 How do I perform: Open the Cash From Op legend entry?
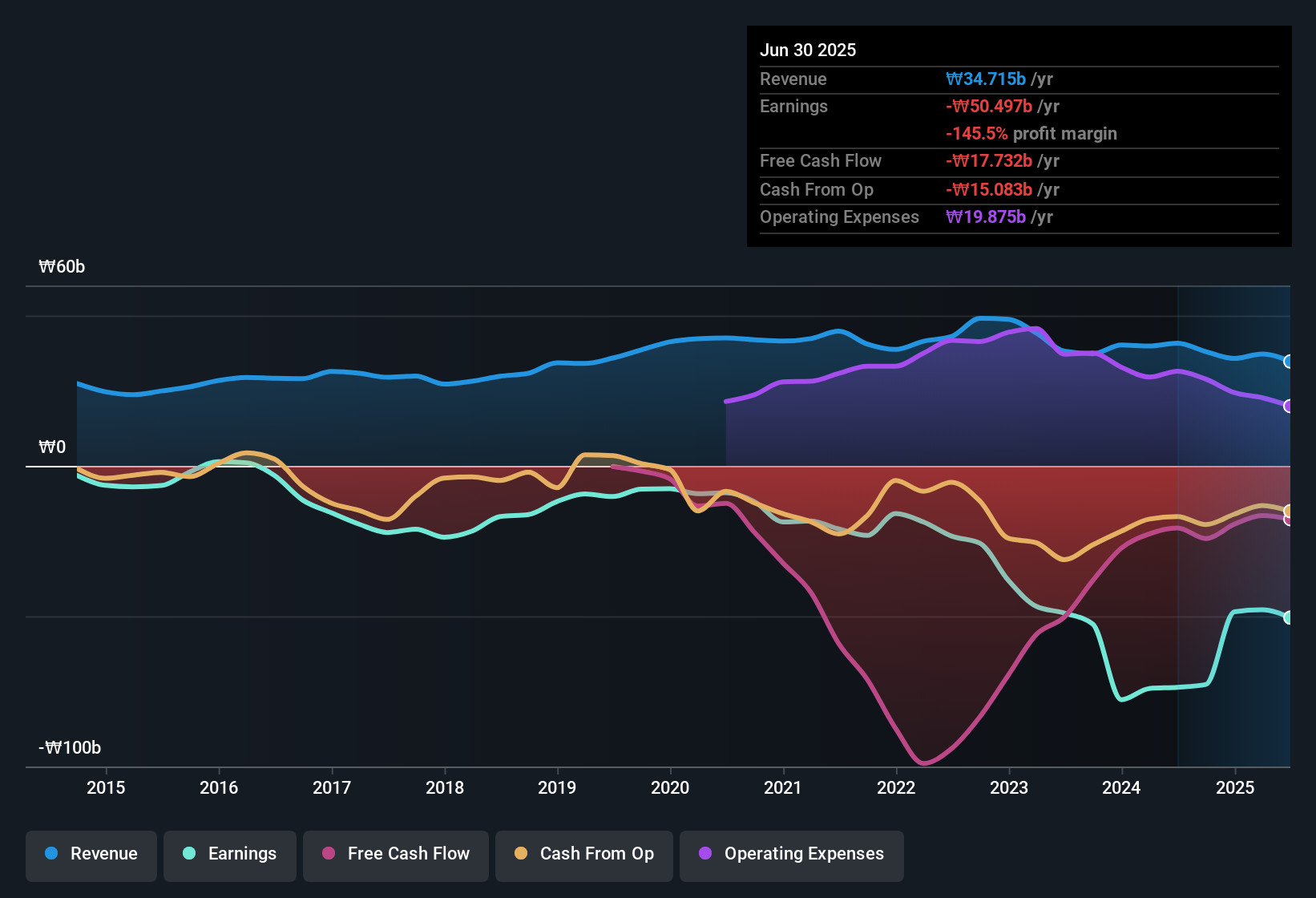583,854
